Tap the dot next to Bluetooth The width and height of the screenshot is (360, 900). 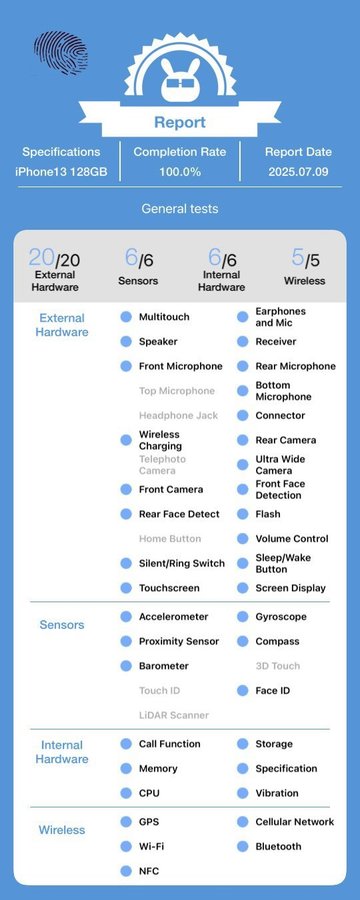(243, 846)
